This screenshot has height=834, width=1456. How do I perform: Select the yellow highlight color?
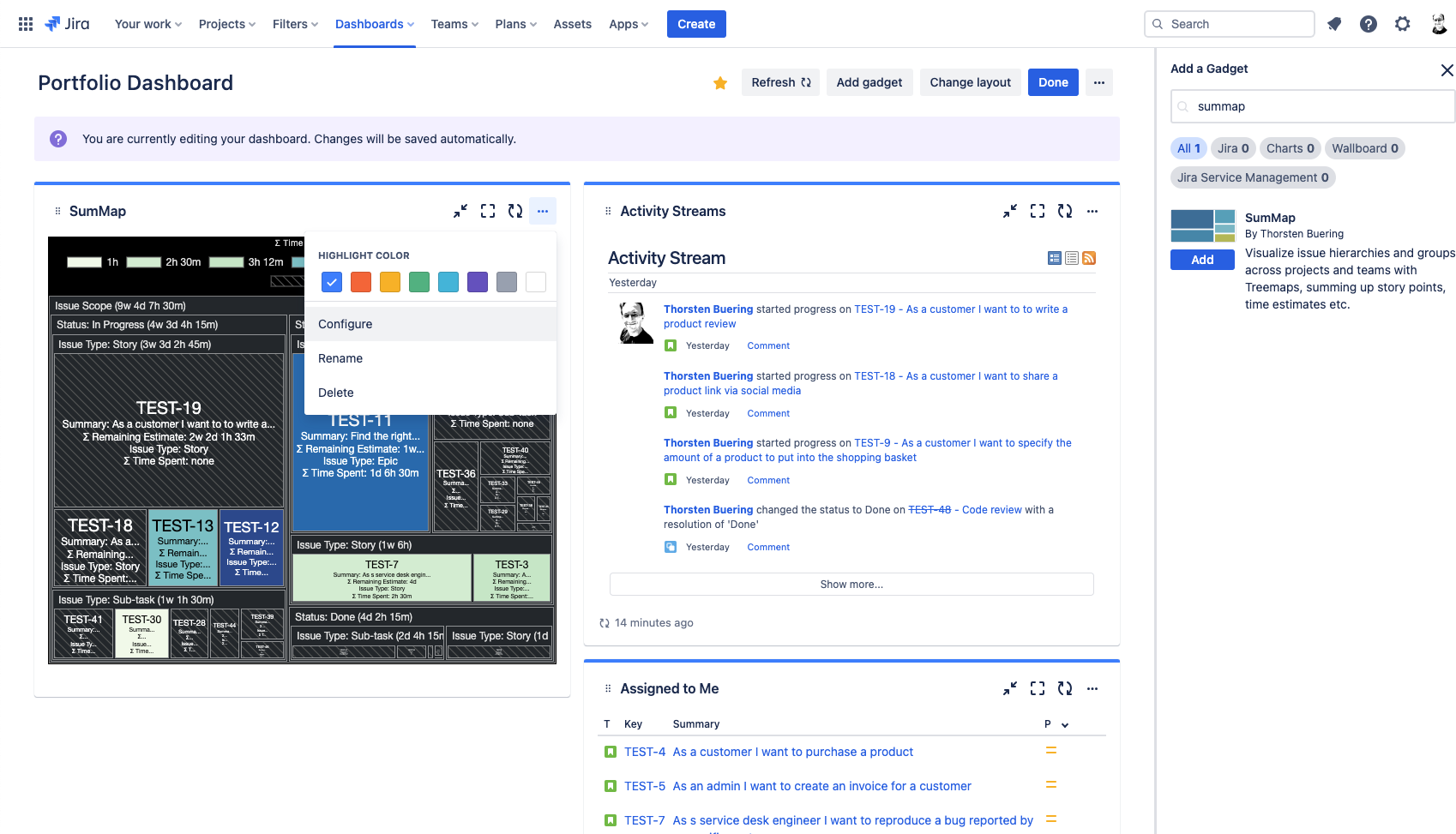(390, 282)
